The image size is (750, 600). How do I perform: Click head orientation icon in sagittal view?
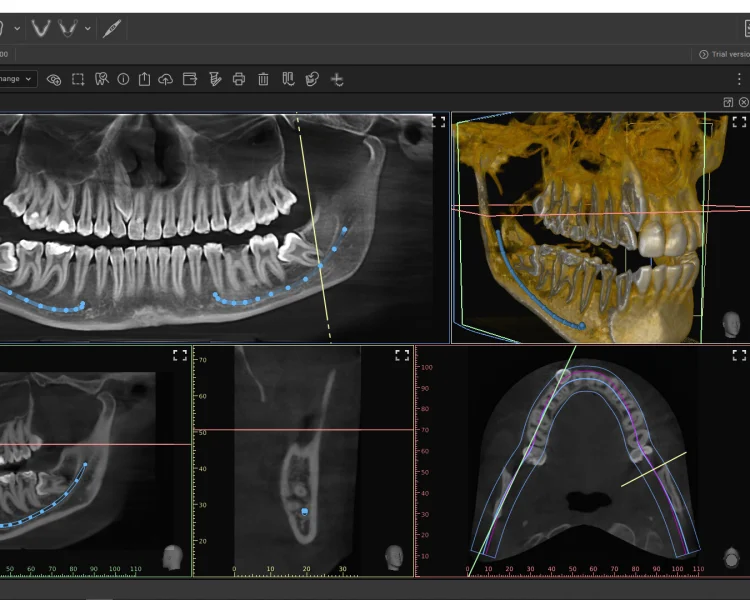[173, 557]
